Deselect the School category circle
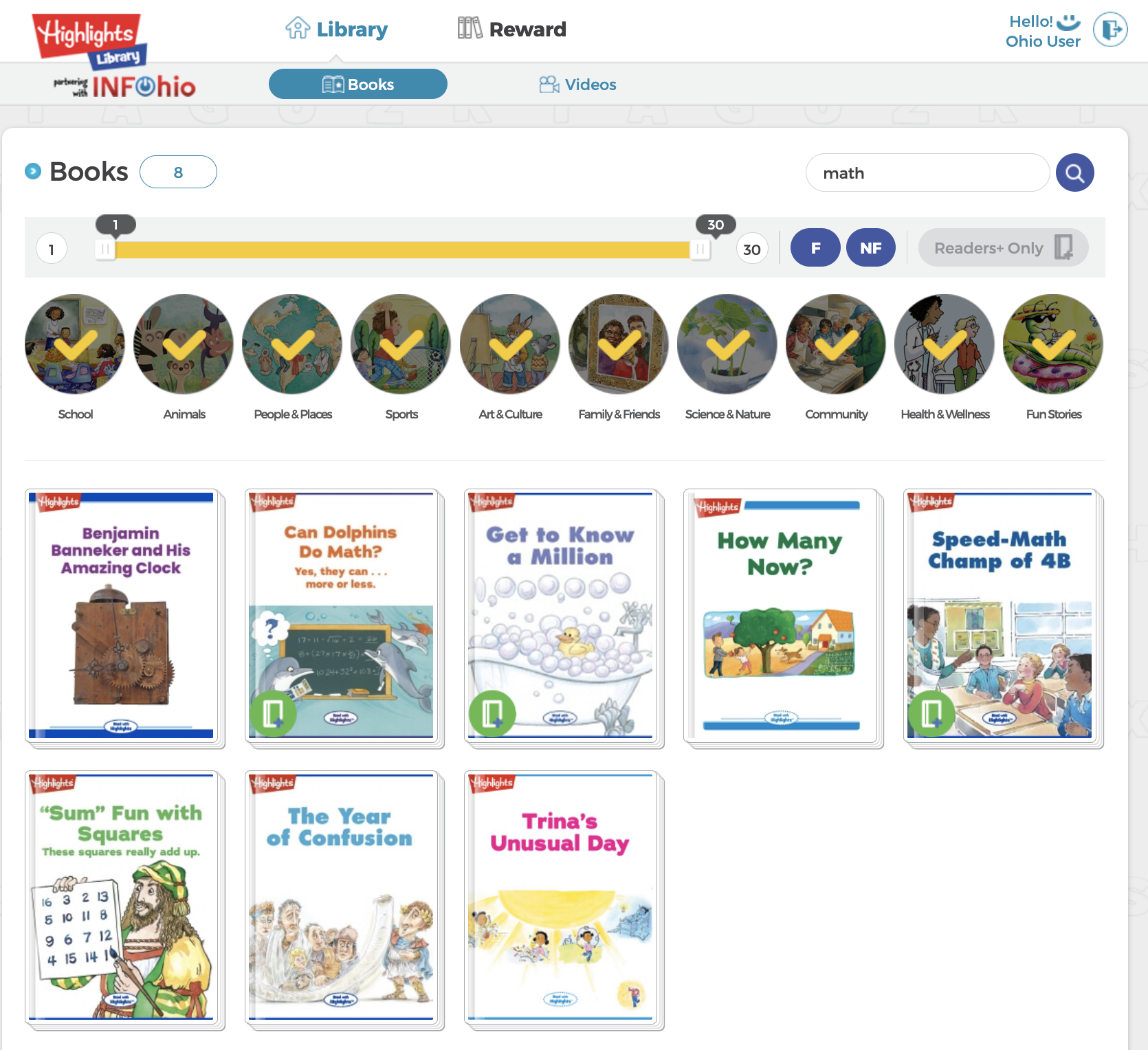Viewport: 1148px width, 1050px height. point(75,344)
